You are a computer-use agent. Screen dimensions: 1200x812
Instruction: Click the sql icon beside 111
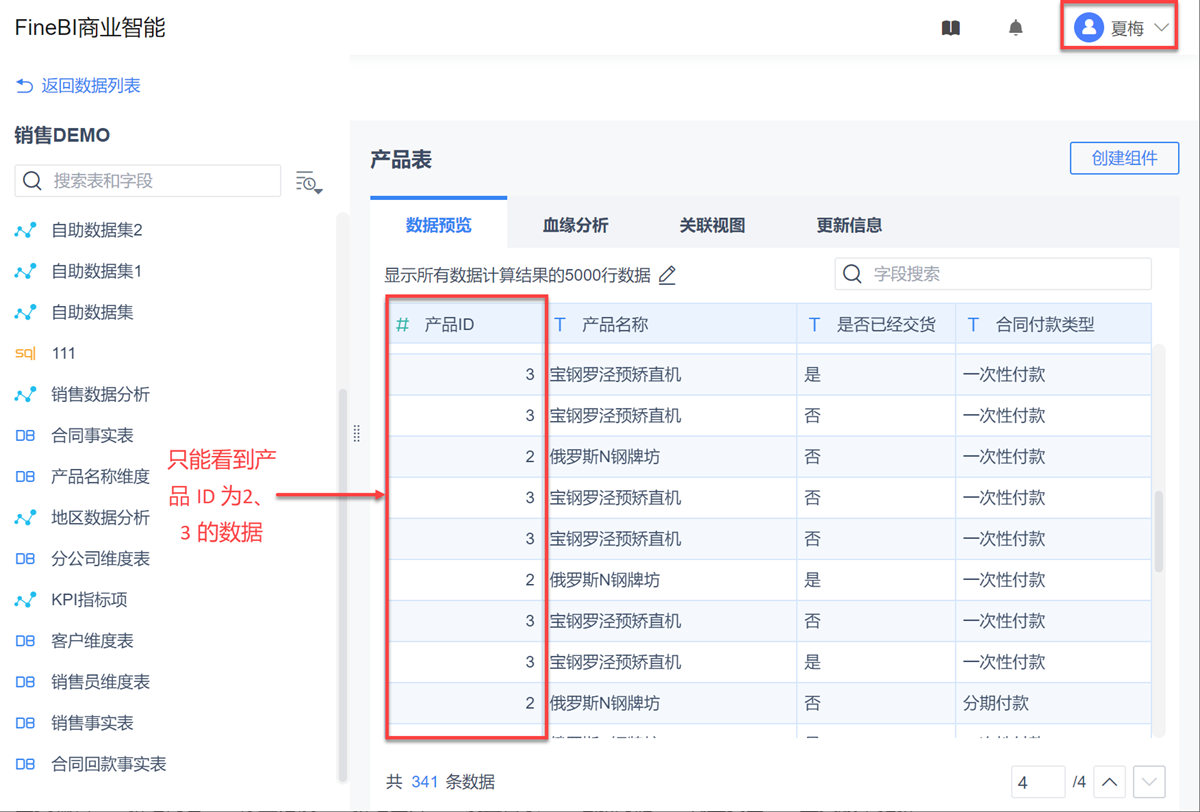pos(26,353)
